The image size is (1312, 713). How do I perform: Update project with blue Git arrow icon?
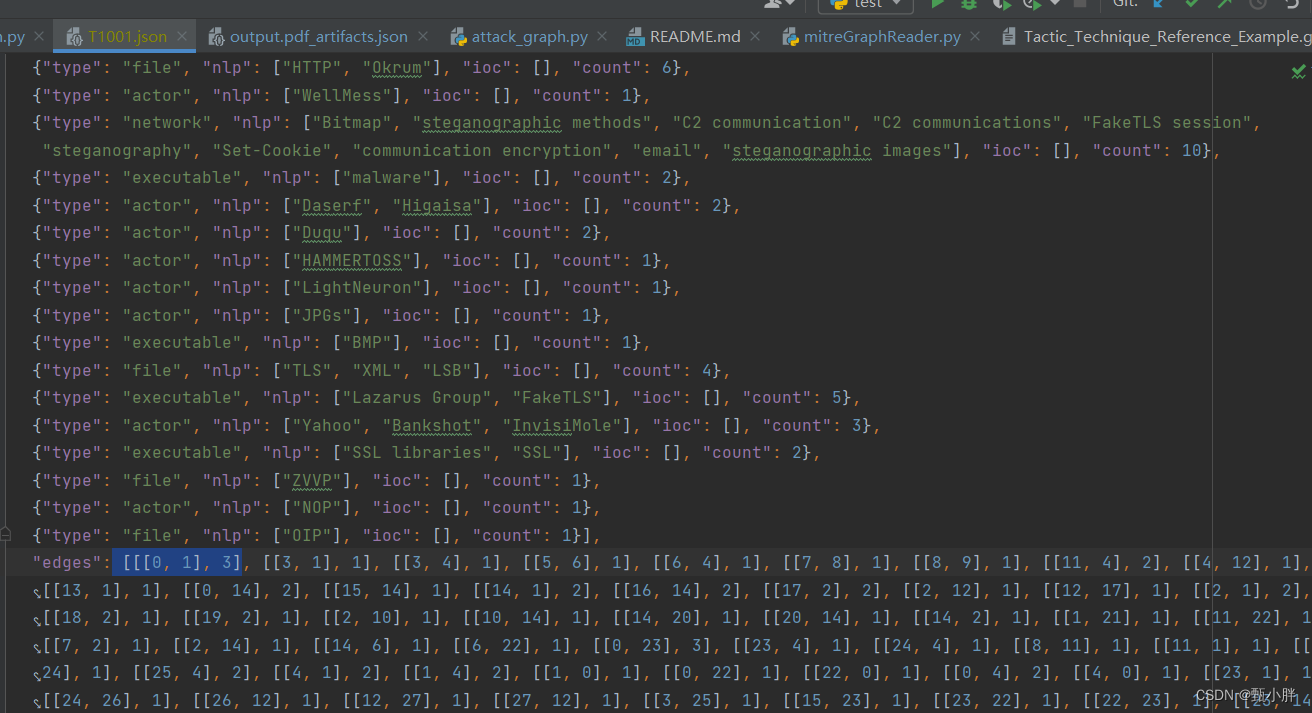pos(1160,4)
